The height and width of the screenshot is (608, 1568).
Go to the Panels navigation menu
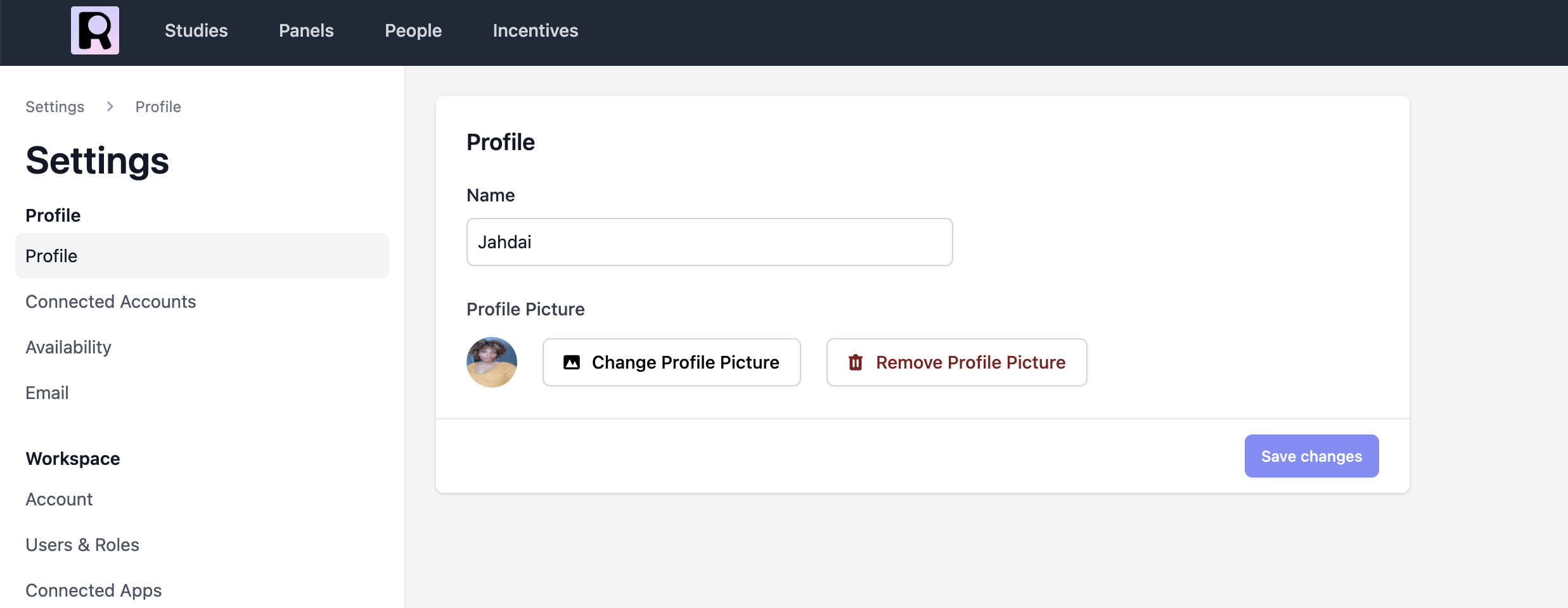pos(306,30)
